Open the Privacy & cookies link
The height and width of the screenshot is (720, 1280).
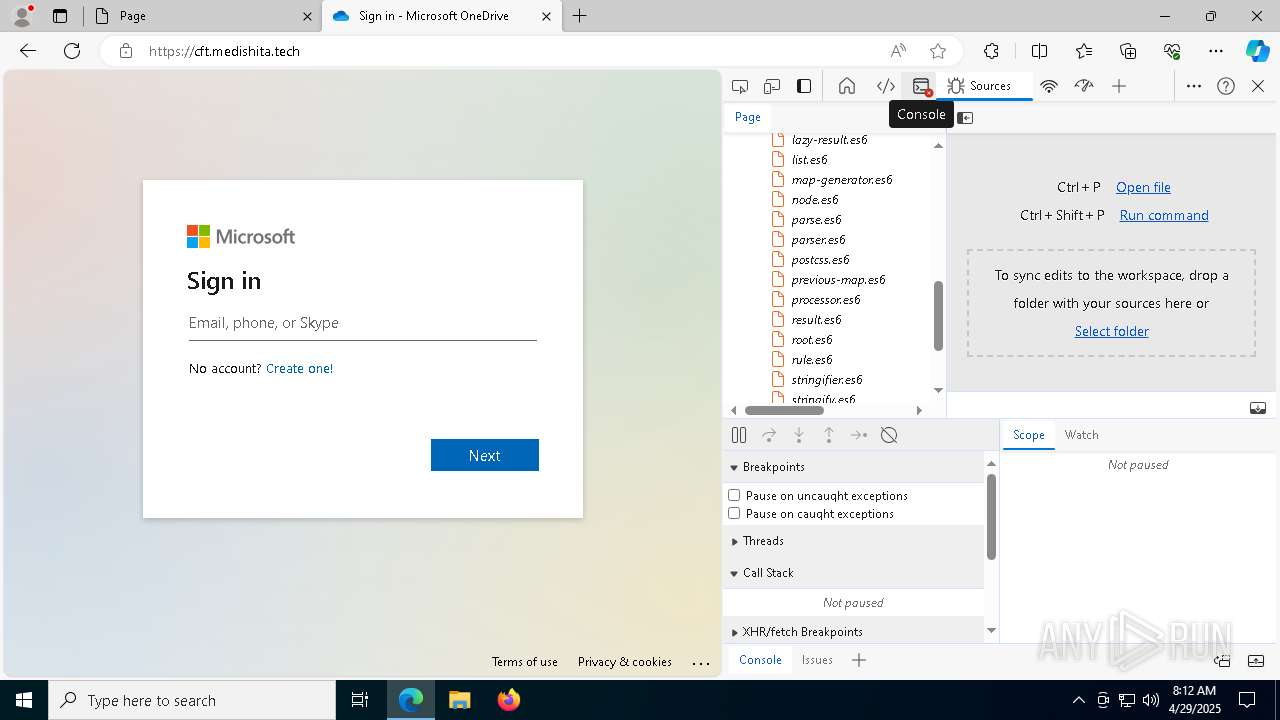pyautogui.click(x=624, y=662)
